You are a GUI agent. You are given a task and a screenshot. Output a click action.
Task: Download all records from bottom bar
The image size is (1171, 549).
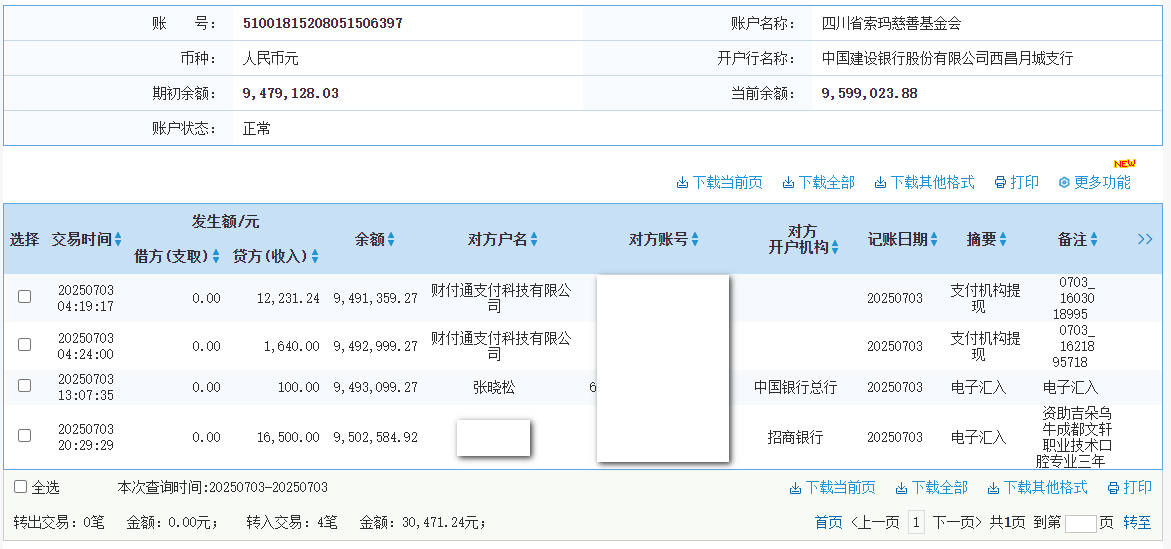[x=931, y=488]
